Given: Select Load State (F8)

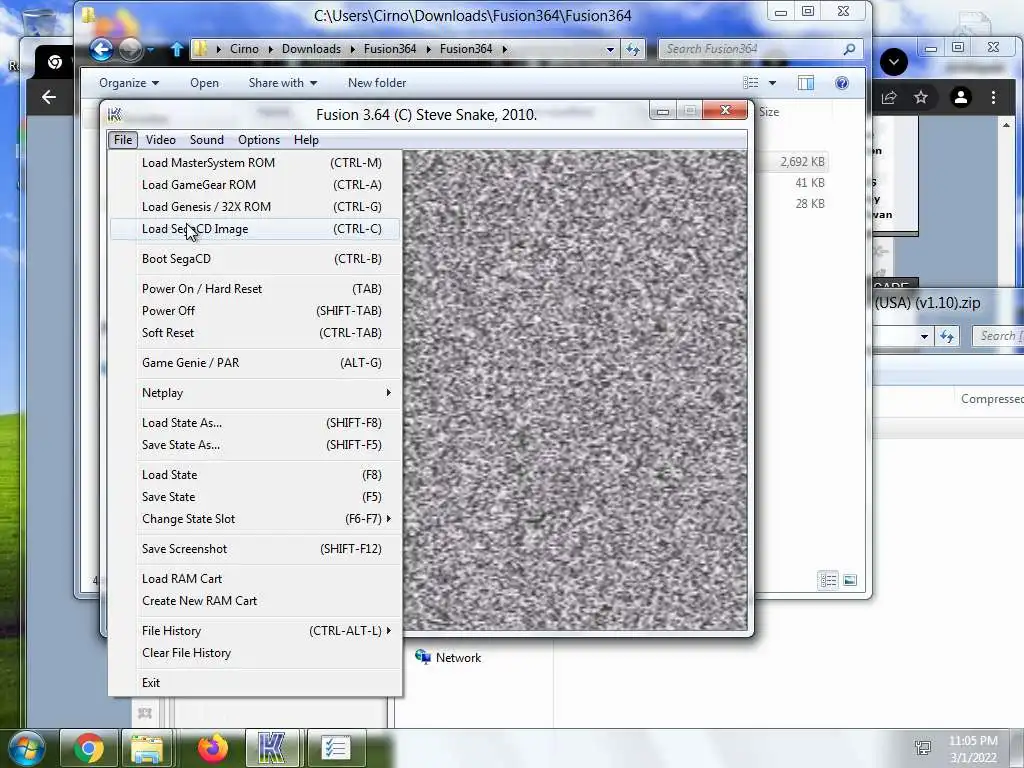Looking at the screenshot, I should 255,475.
